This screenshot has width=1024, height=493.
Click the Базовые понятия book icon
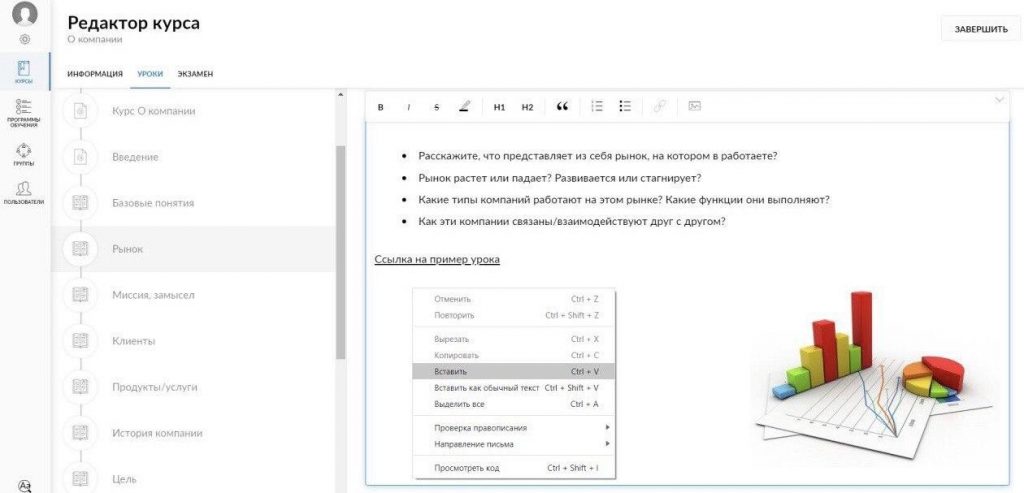pos(80,203)
